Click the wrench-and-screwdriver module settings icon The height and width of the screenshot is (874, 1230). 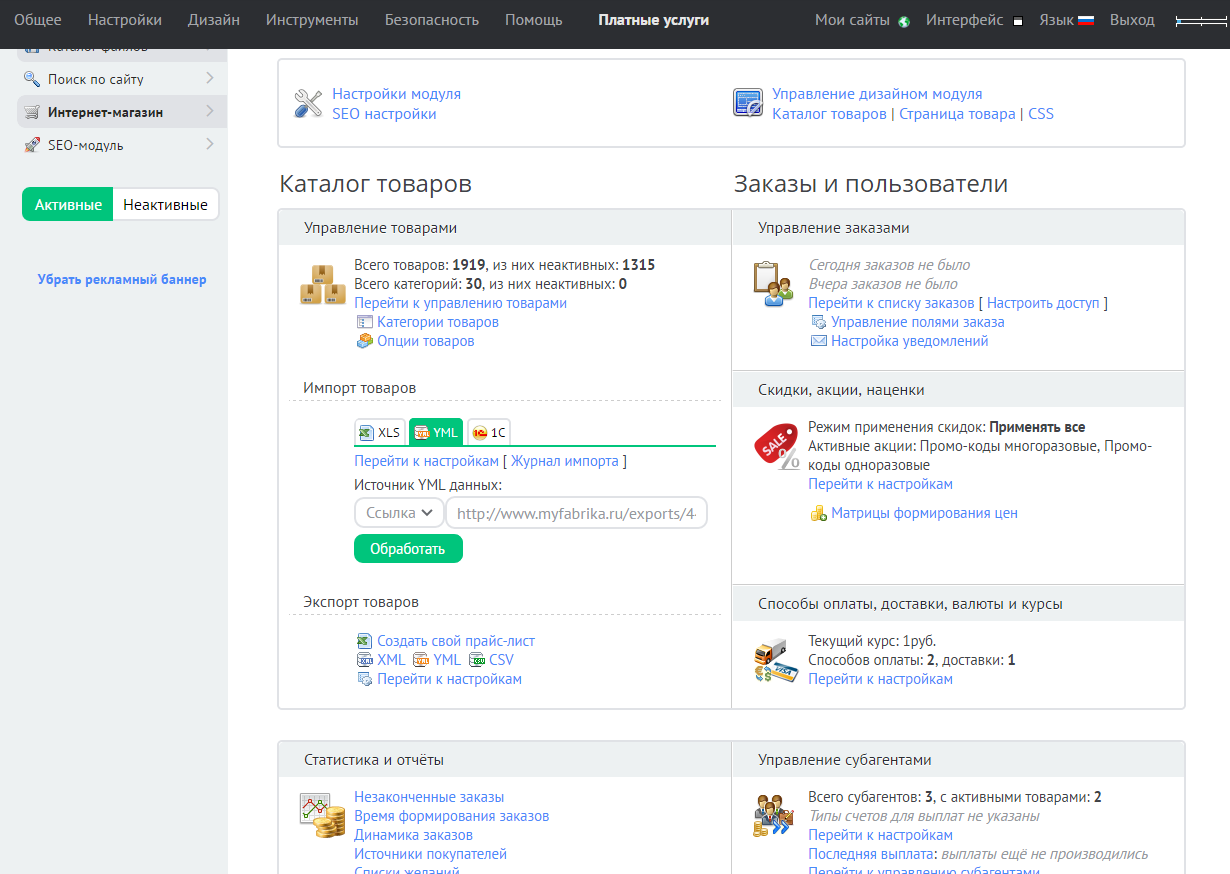307,104
